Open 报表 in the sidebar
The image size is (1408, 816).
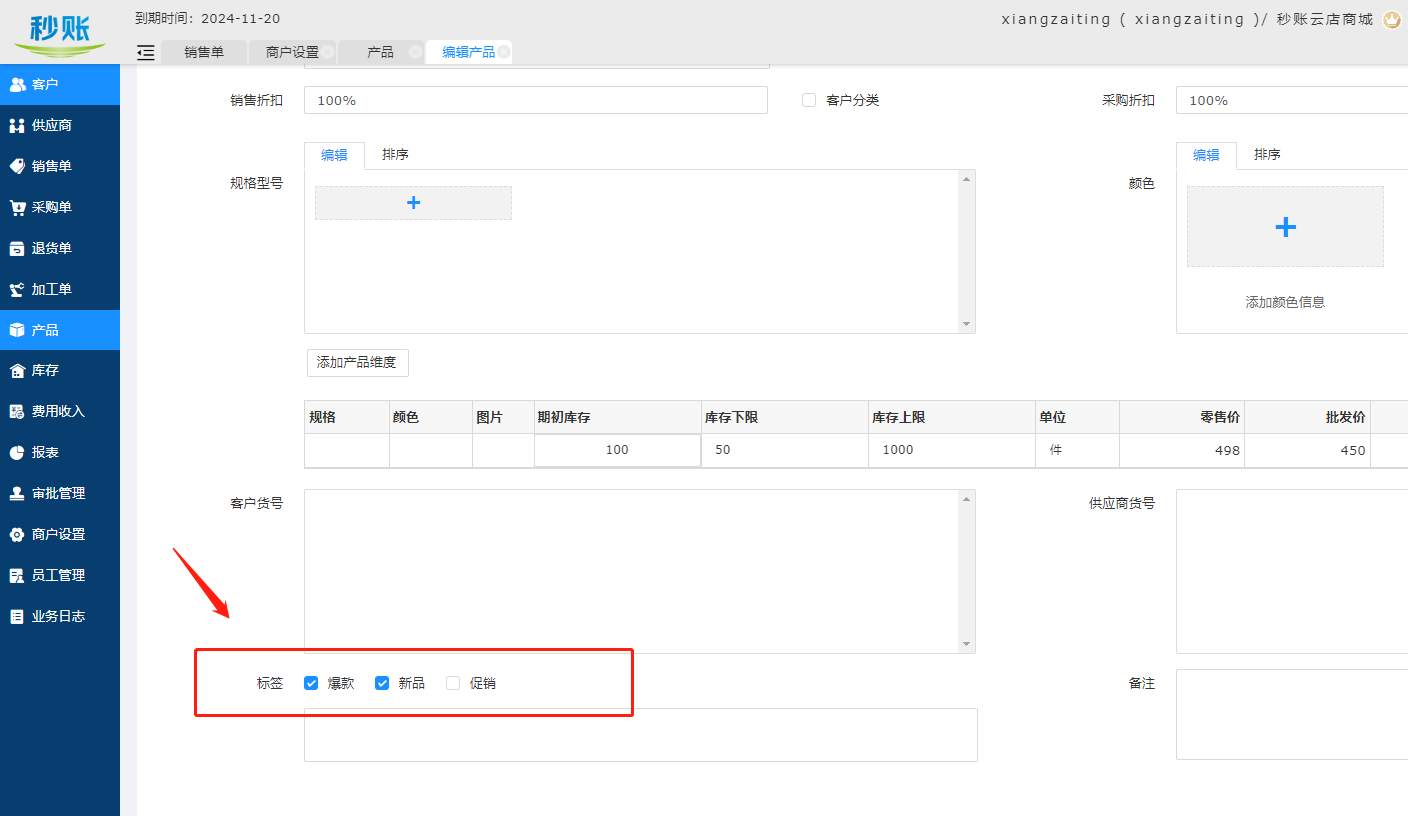pos(60,453)
